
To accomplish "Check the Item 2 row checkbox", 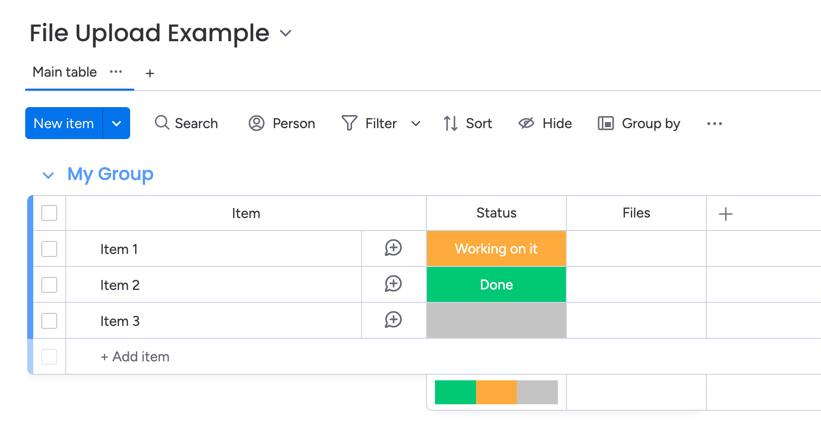I will [49, 285].
